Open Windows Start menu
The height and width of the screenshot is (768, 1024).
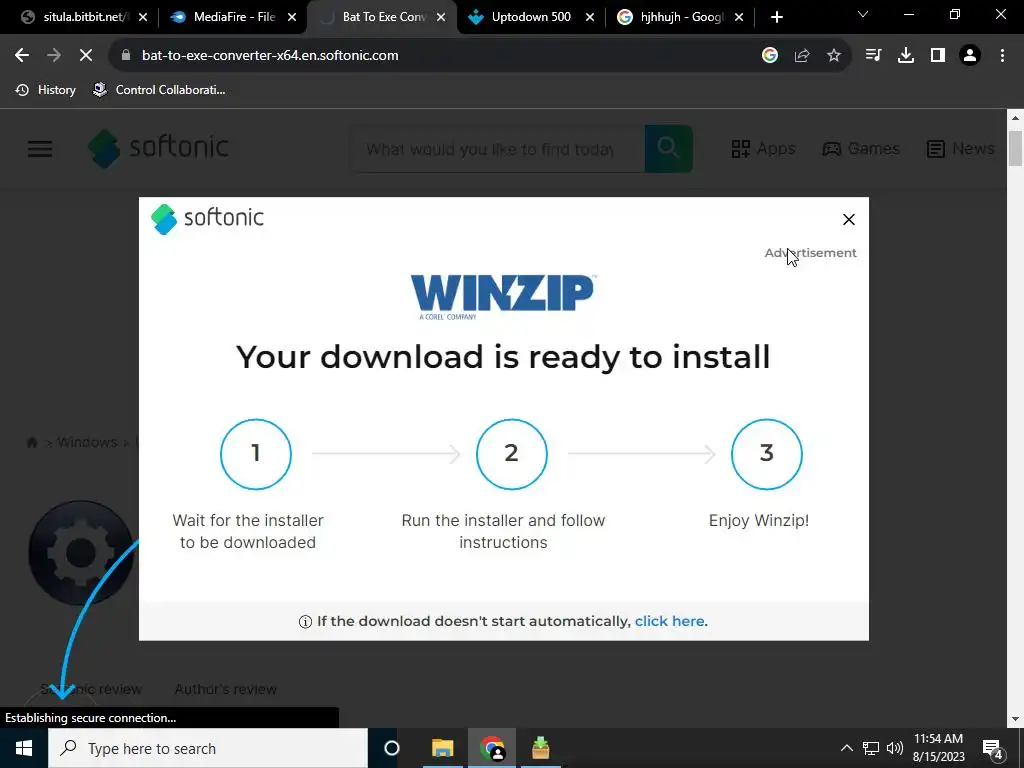pyautogui.click(x=24, y=748)
